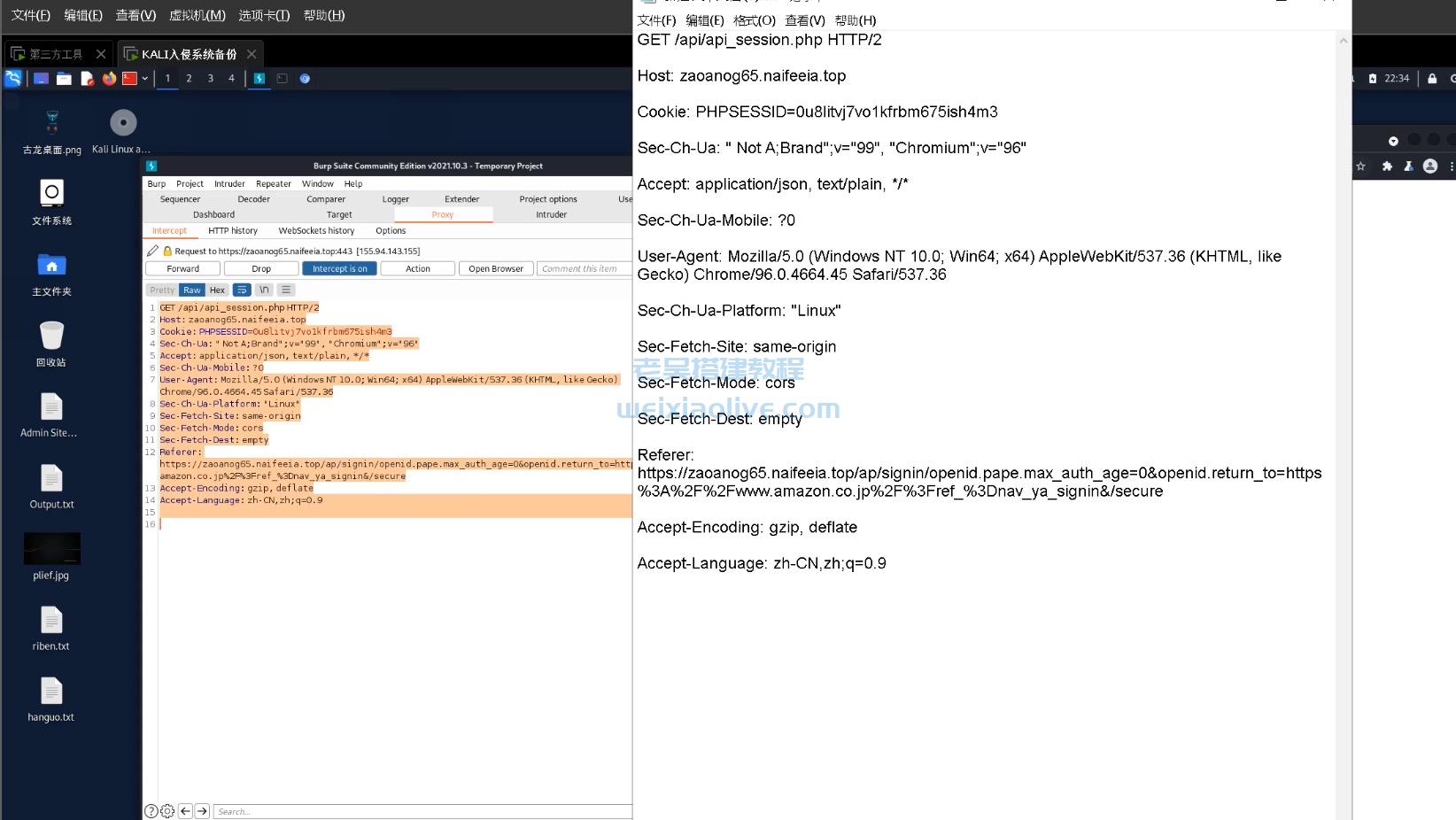Open the message editor hamburger menu
The width and height of the screenshot is (1456, 820).
(x=285, y=290)
